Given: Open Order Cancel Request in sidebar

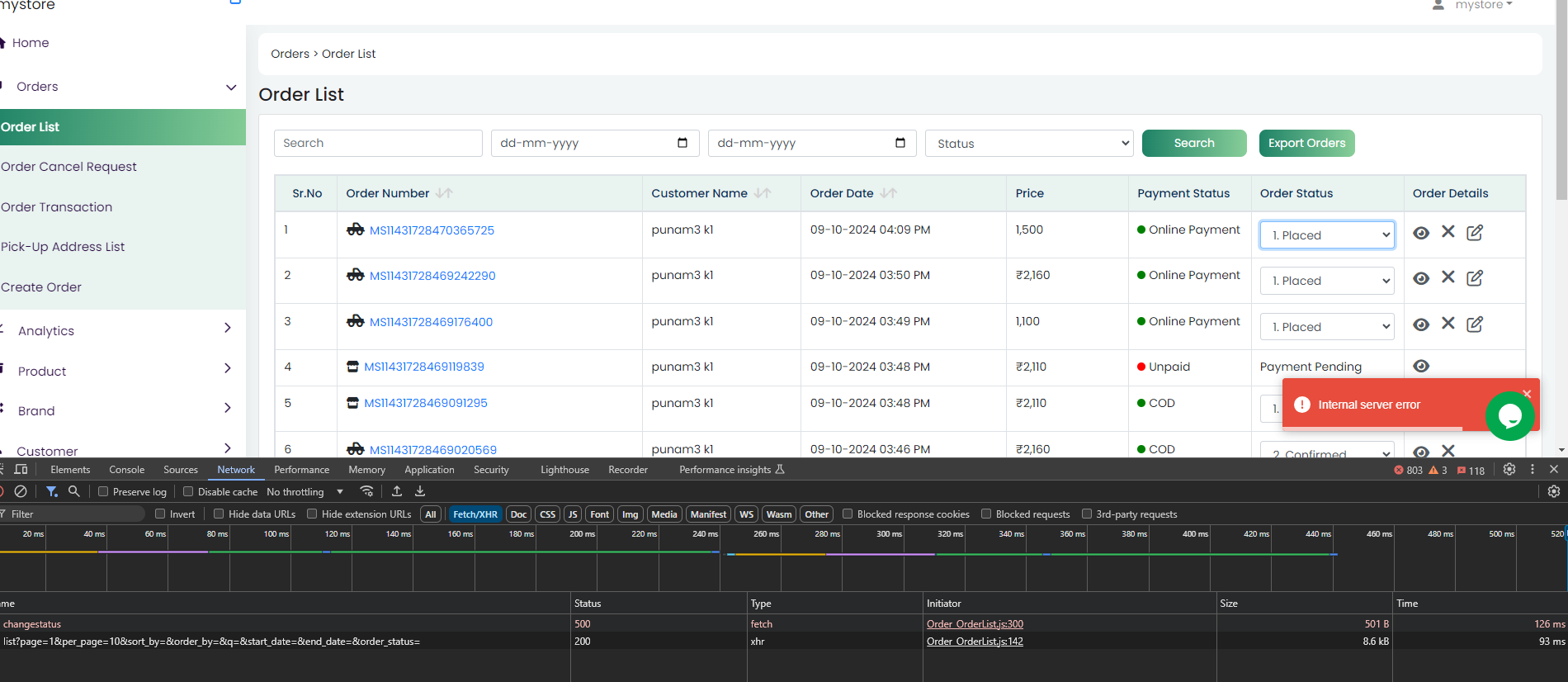Looking at the screenshot, I should 69,167.
